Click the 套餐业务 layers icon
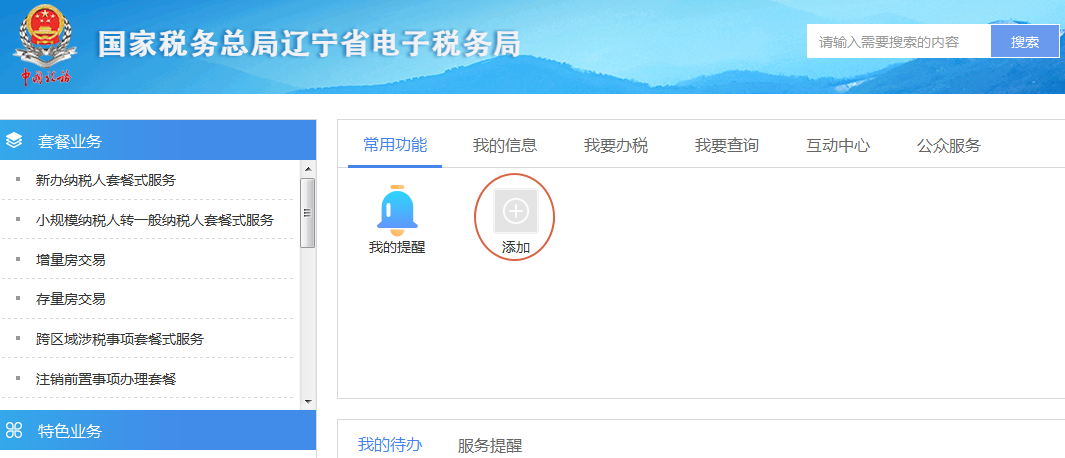Viewport: 1065px width, 458px height. tap(14, 141)
